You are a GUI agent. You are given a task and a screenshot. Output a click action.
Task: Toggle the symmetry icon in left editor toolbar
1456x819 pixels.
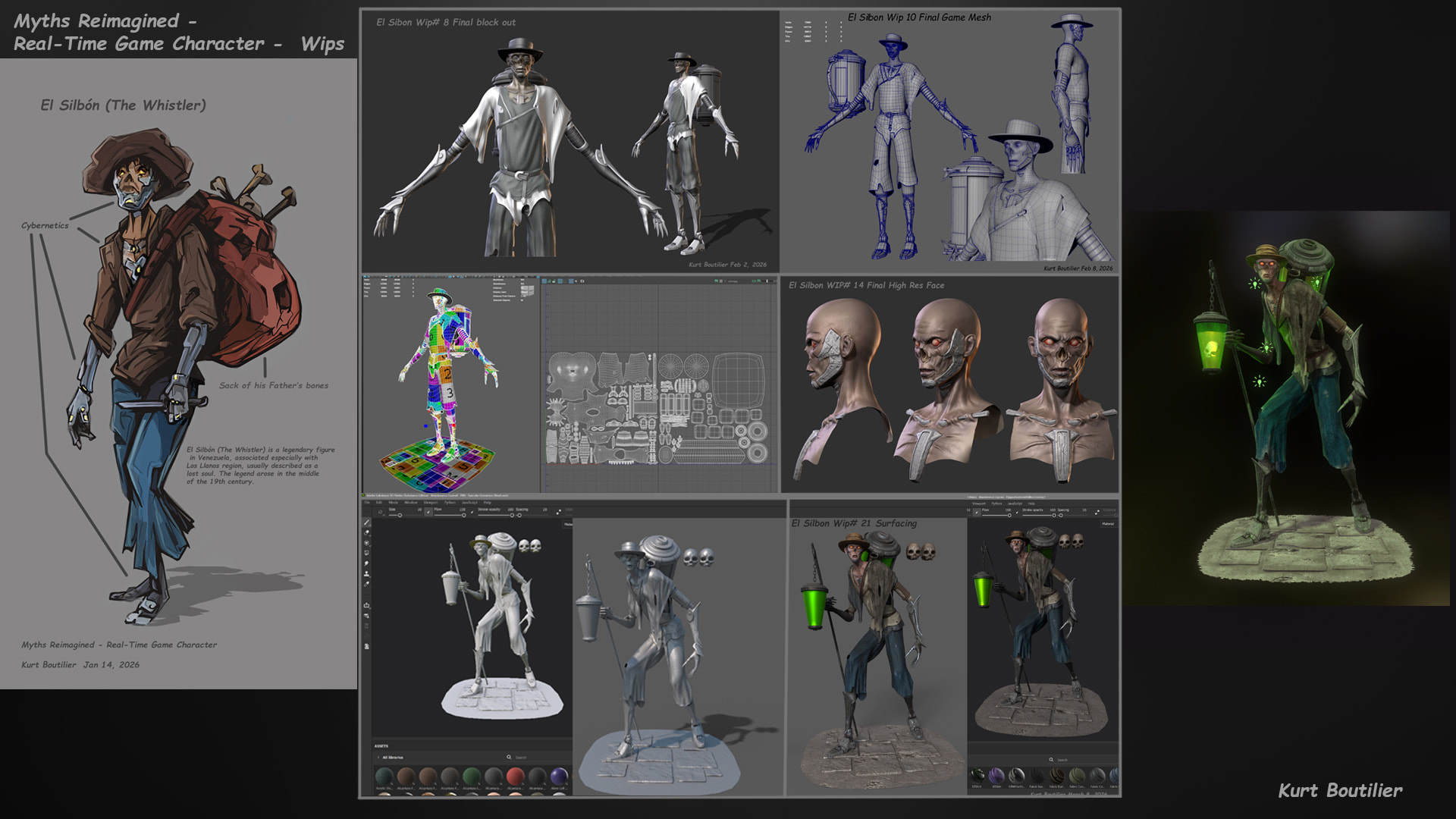[558, 512]
